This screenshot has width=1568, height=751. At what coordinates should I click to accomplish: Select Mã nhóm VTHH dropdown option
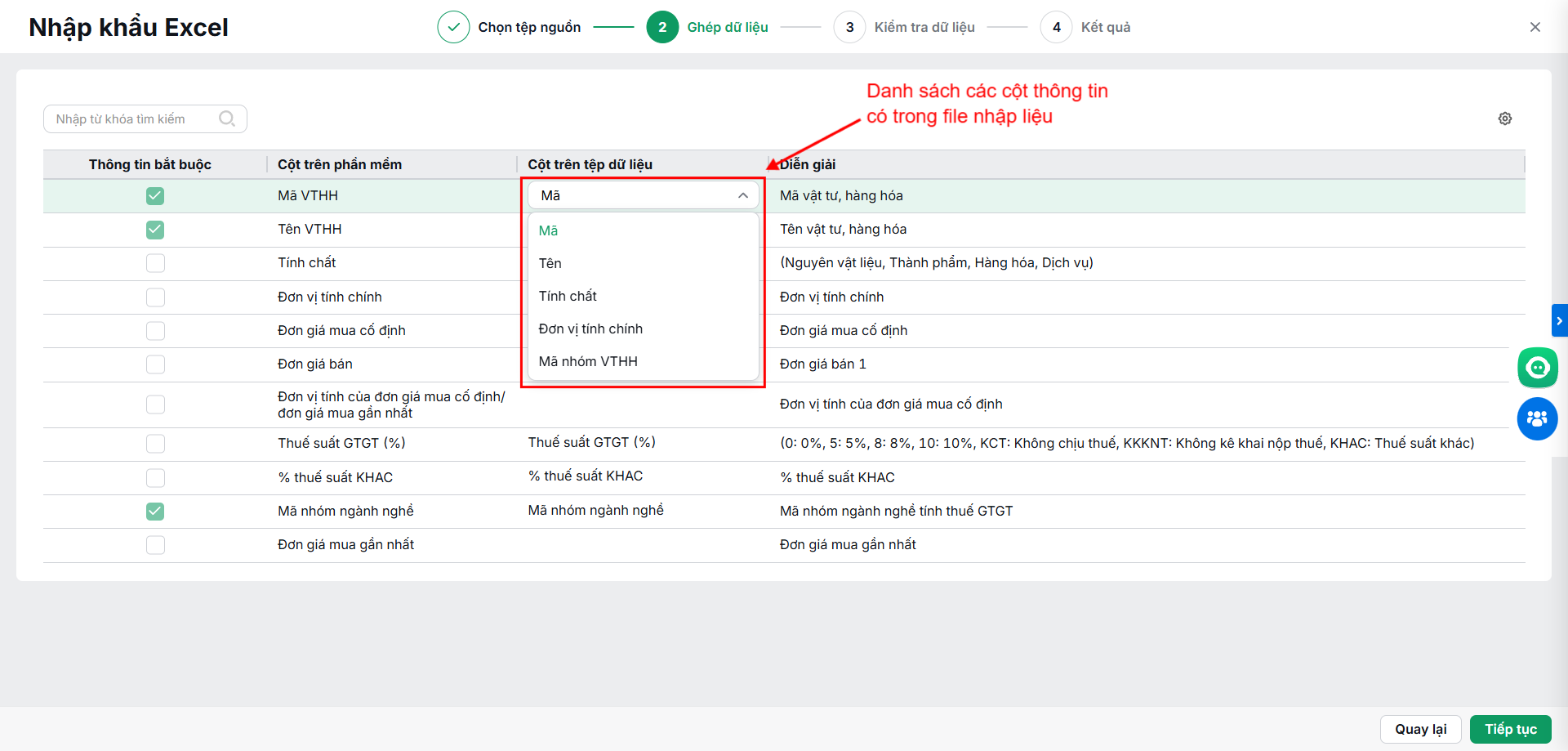pos(644,361)
